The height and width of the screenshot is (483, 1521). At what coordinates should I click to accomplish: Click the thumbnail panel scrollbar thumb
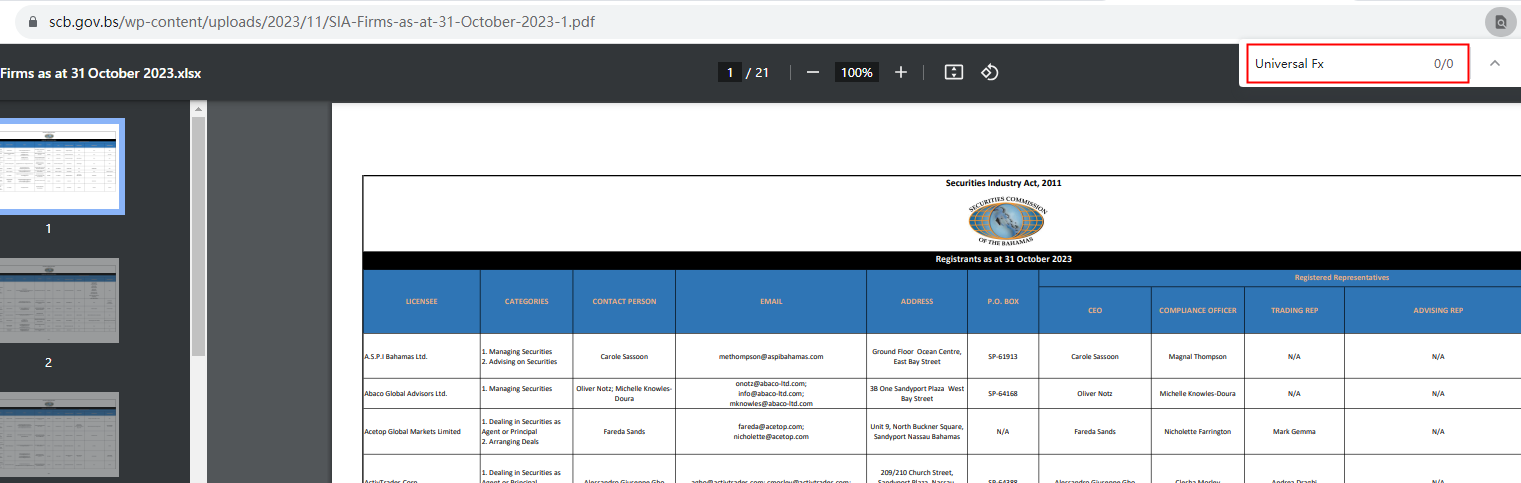click(x=198, y=236)
